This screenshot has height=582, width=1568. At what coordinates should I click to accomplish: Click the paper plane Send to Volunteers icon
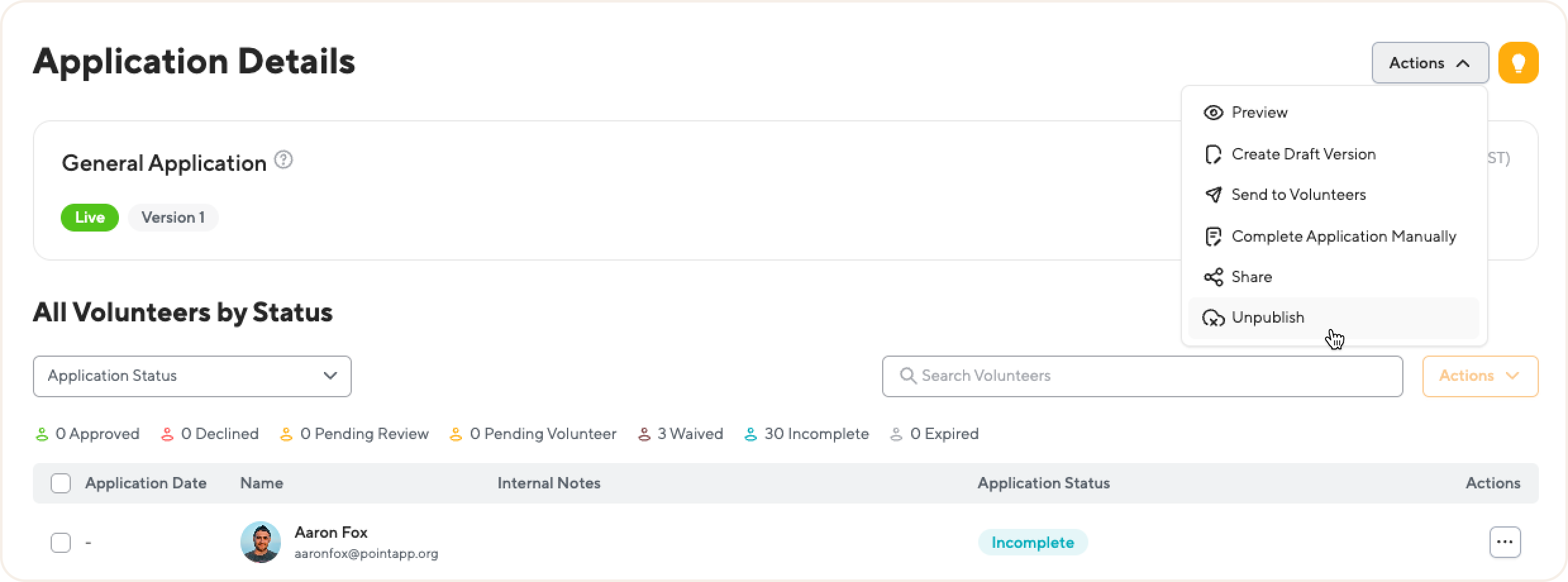(x=1213, y=195)
